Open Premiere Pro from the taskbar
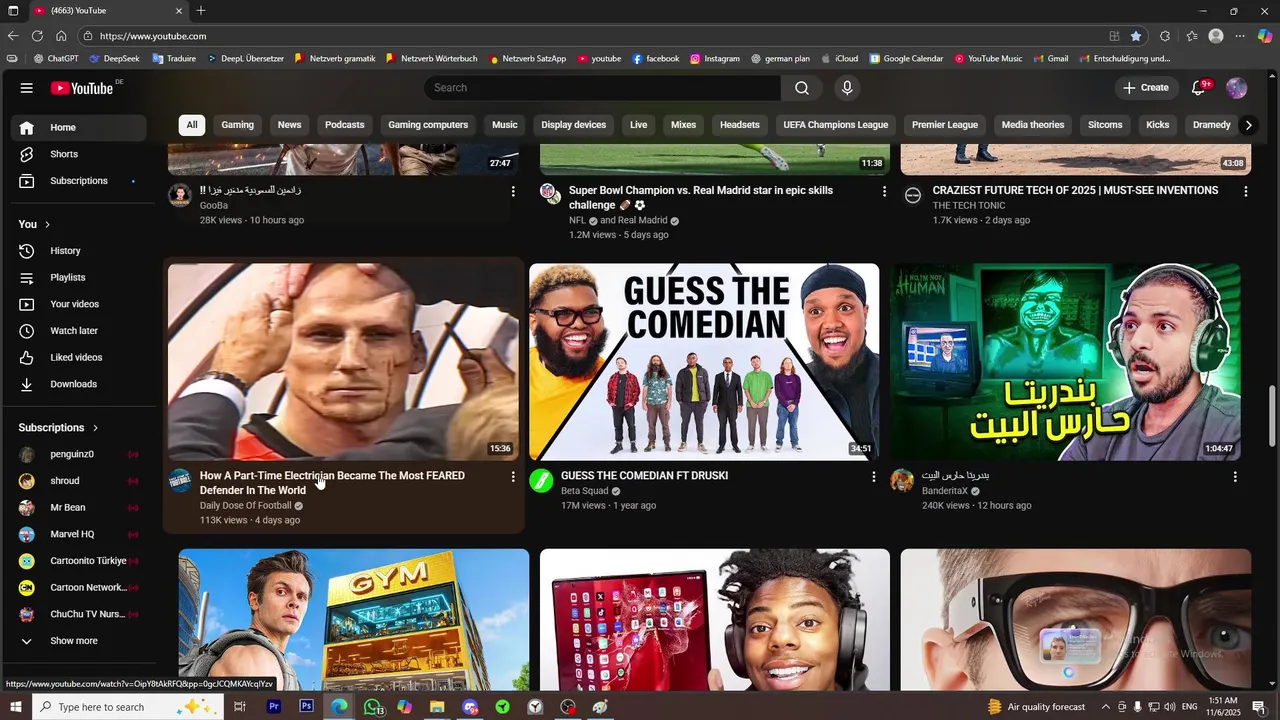Image resolution: width=1280 pixels, height=720 pixels. point(274,707)
